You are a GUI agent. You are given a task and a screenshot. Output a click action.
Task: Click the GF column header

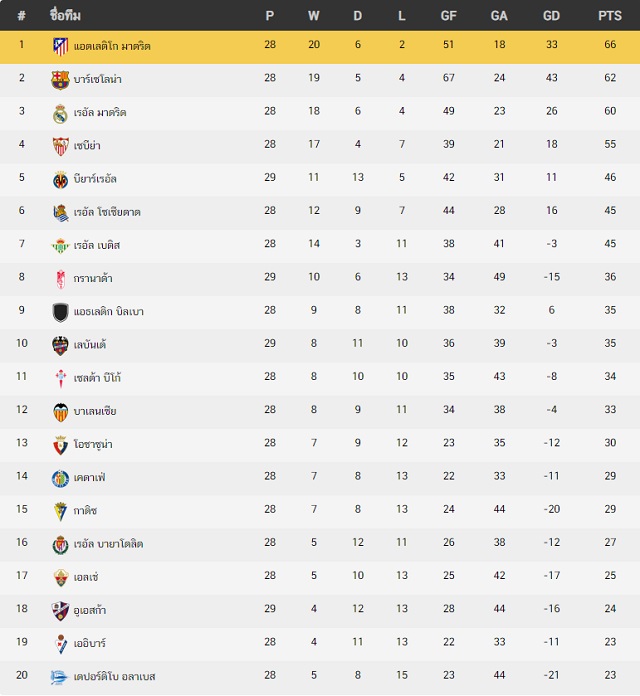[448, 16]
